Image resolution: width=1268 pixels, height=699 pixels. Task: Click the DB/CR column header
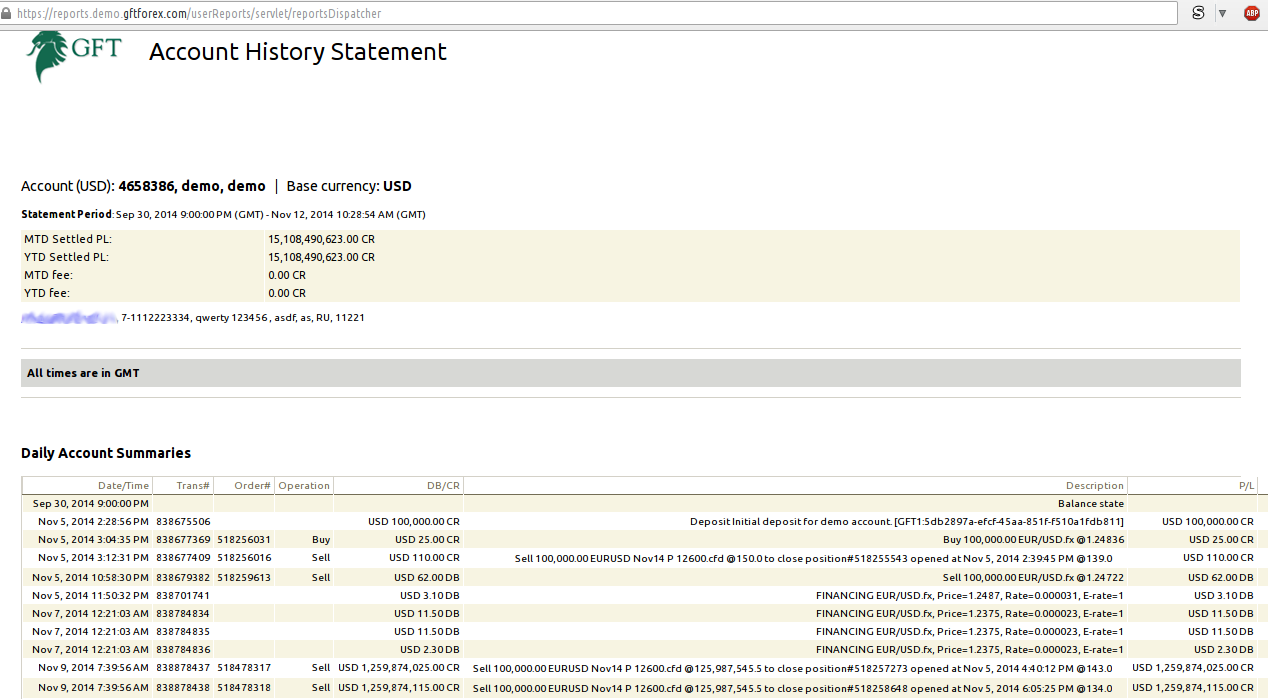(443, 486)
